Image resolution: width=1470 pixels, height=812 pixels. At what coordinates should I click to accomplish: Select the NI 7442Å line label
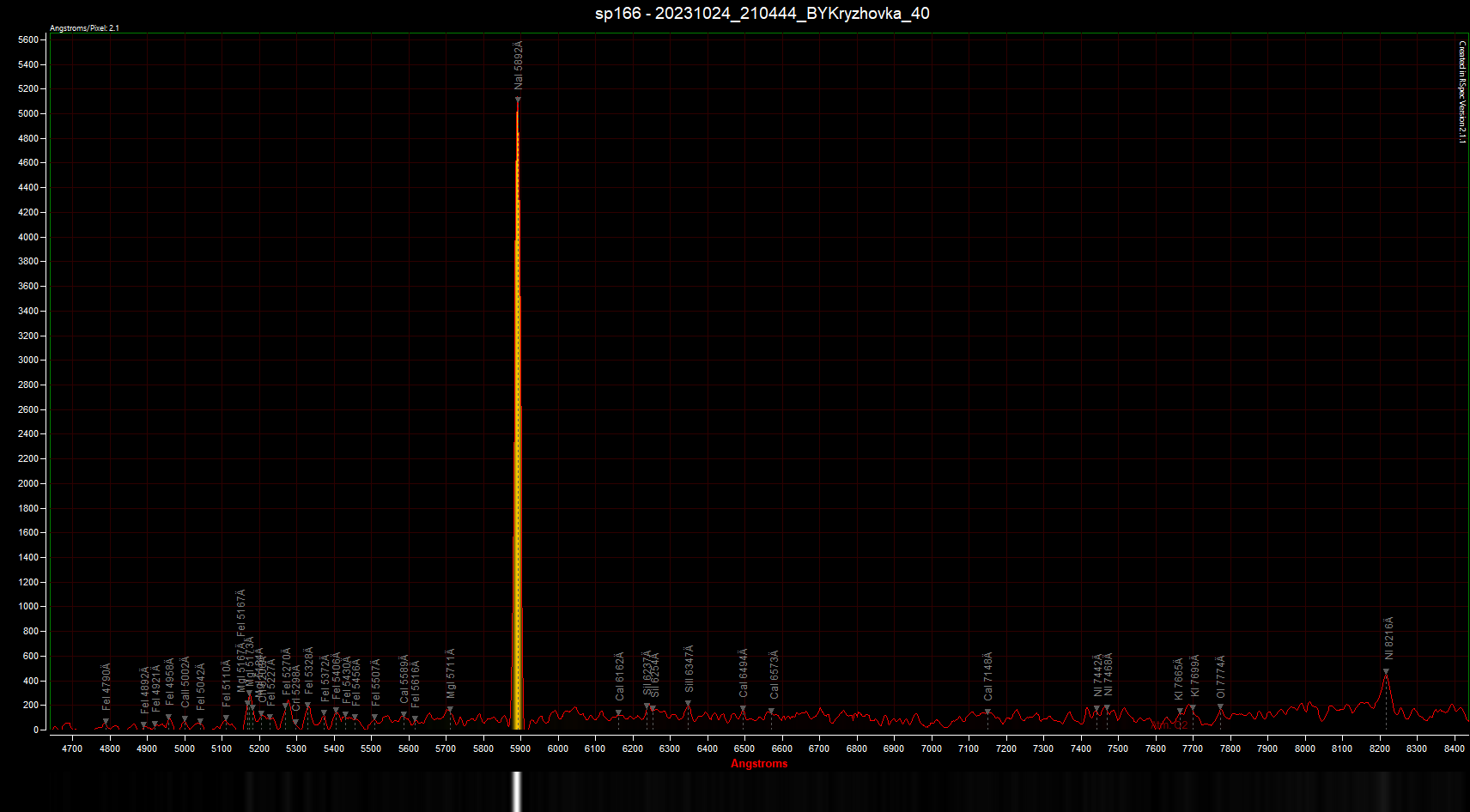1097,675
